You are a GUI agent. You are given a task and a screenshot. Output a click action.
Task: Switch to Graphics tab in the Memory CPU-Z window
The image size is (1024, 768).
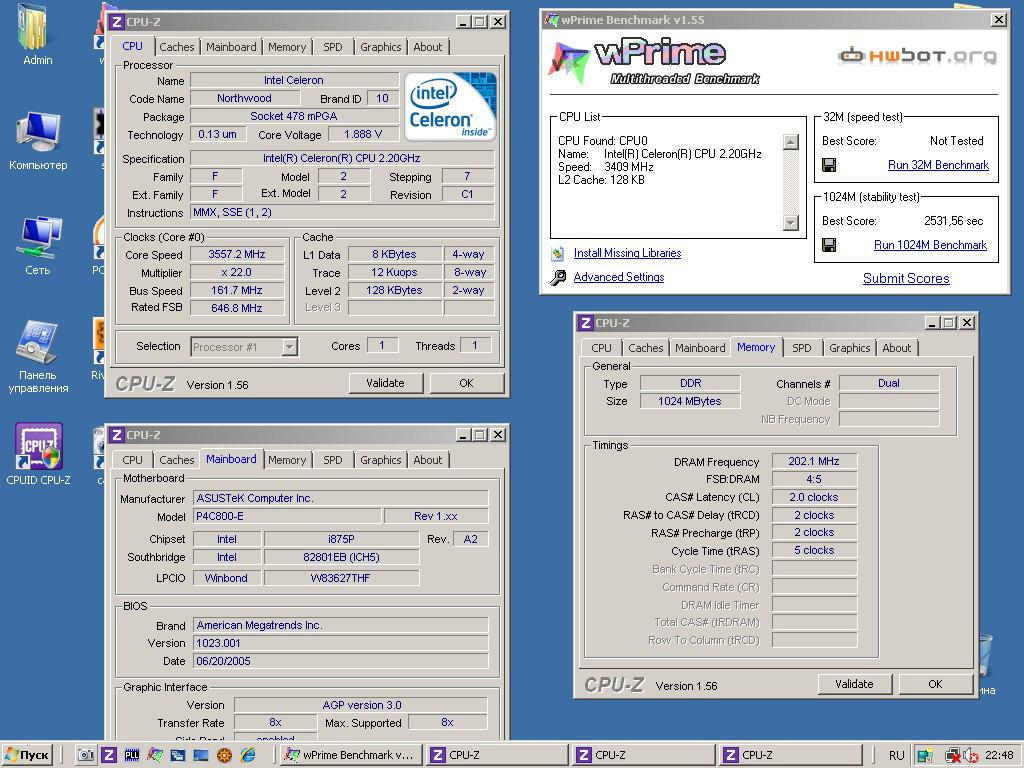pyautogui.click(x=850, y=348)
